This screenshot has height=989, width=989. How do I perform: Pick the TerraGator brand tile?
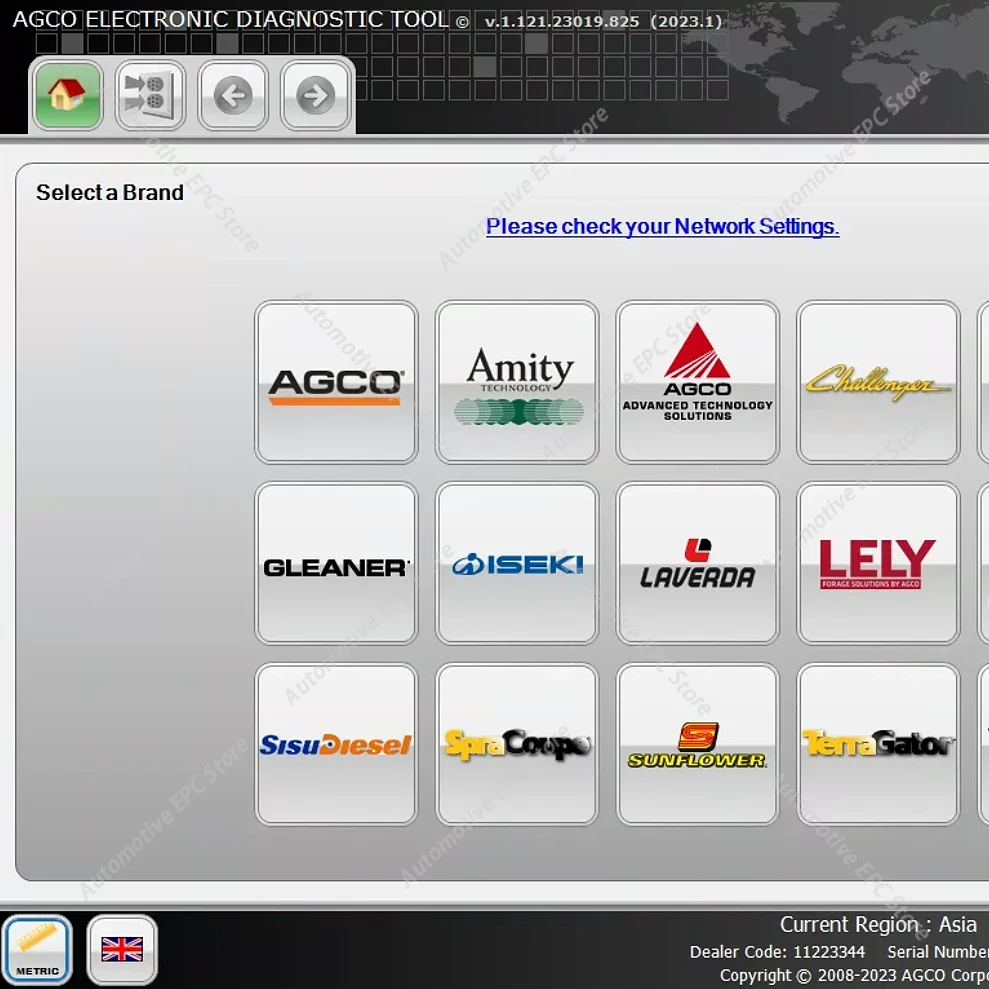point(878,745)
